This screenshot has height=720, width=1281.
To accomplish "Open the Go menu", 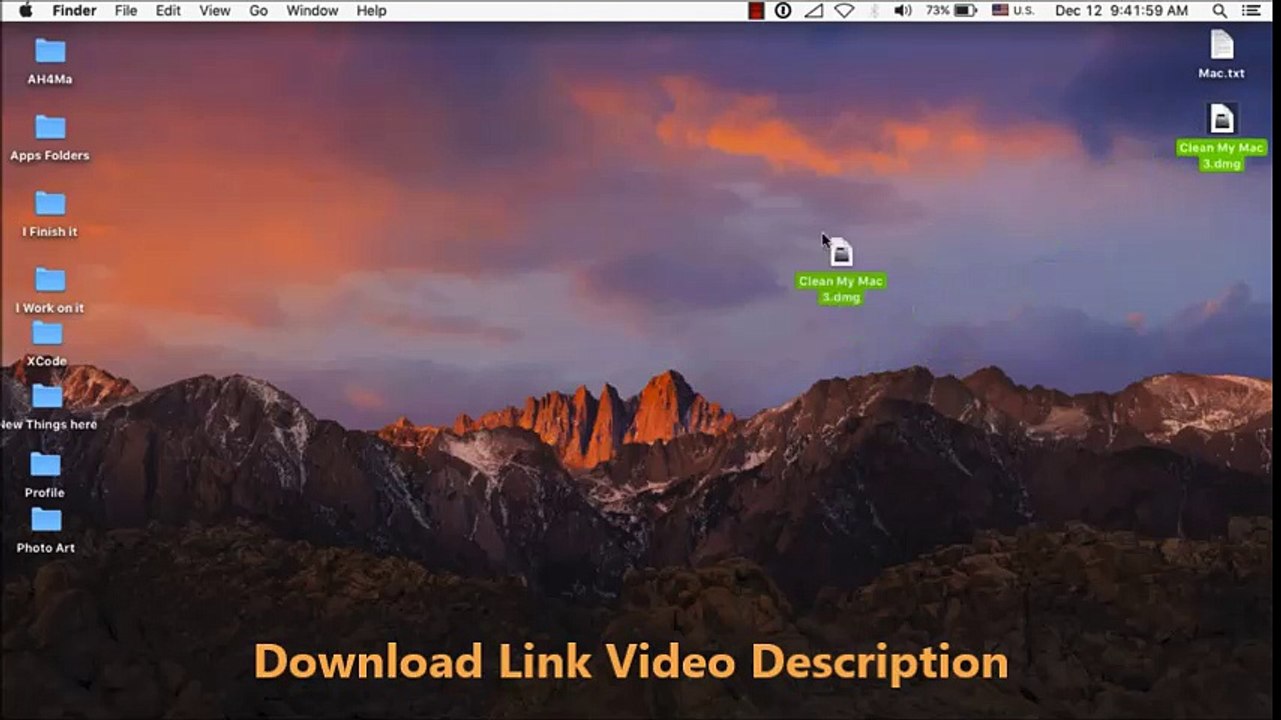I will (259, 10).
